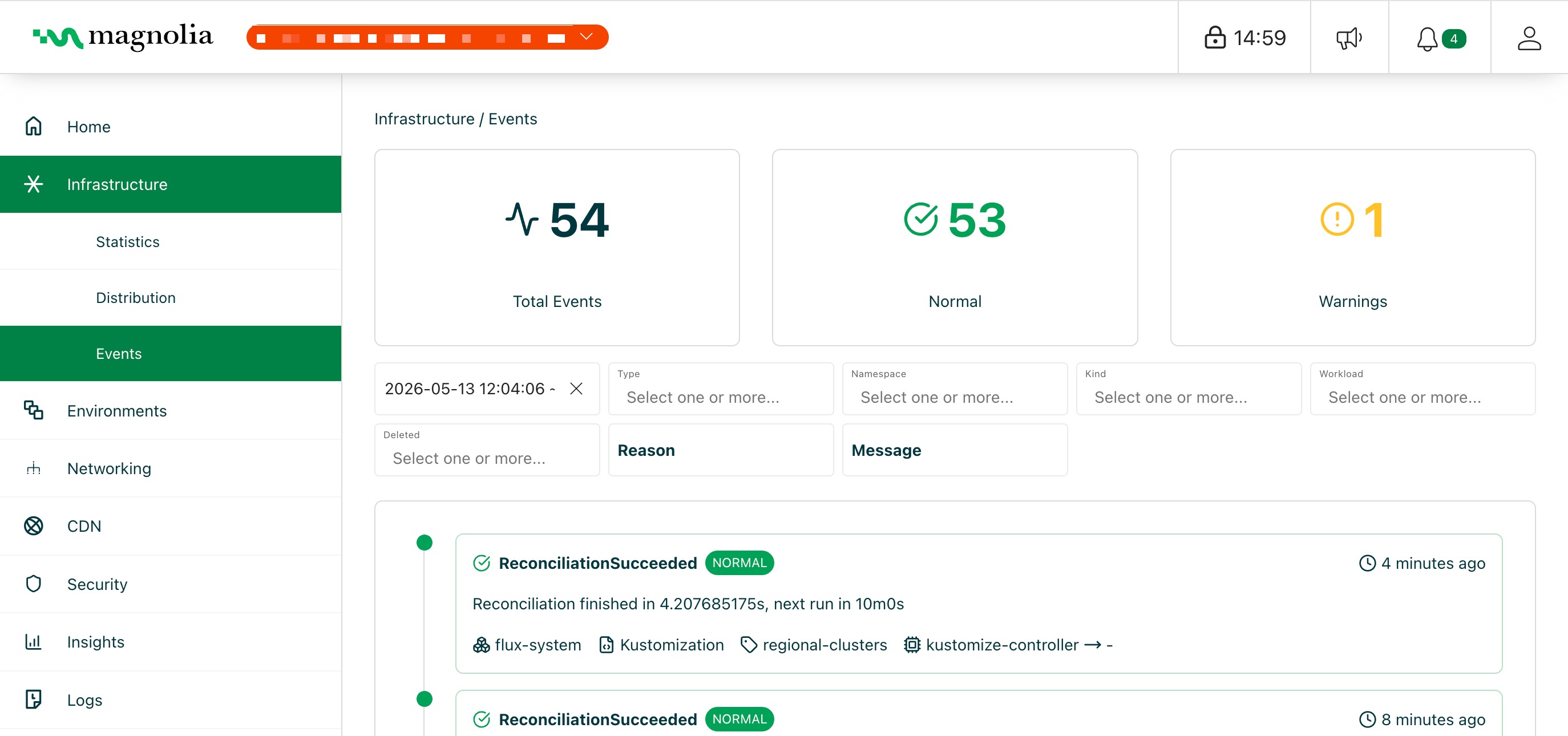The image size is (1568, 736).
Task: Click the Logs icon
Action: pyautogui.click(x=34, y=699)
